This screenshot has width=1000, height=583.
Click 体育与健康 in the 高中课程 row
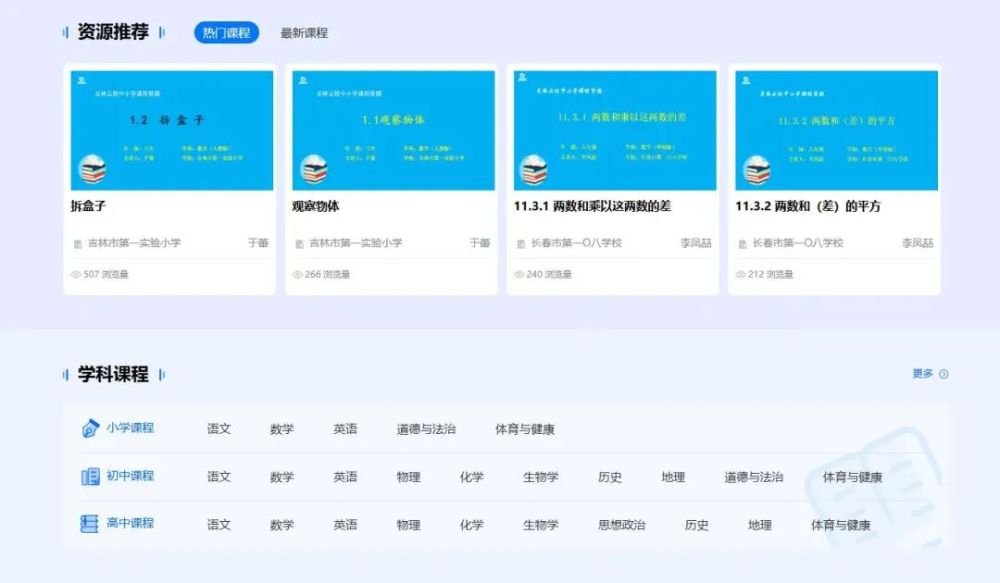click(x=840, y=525)
